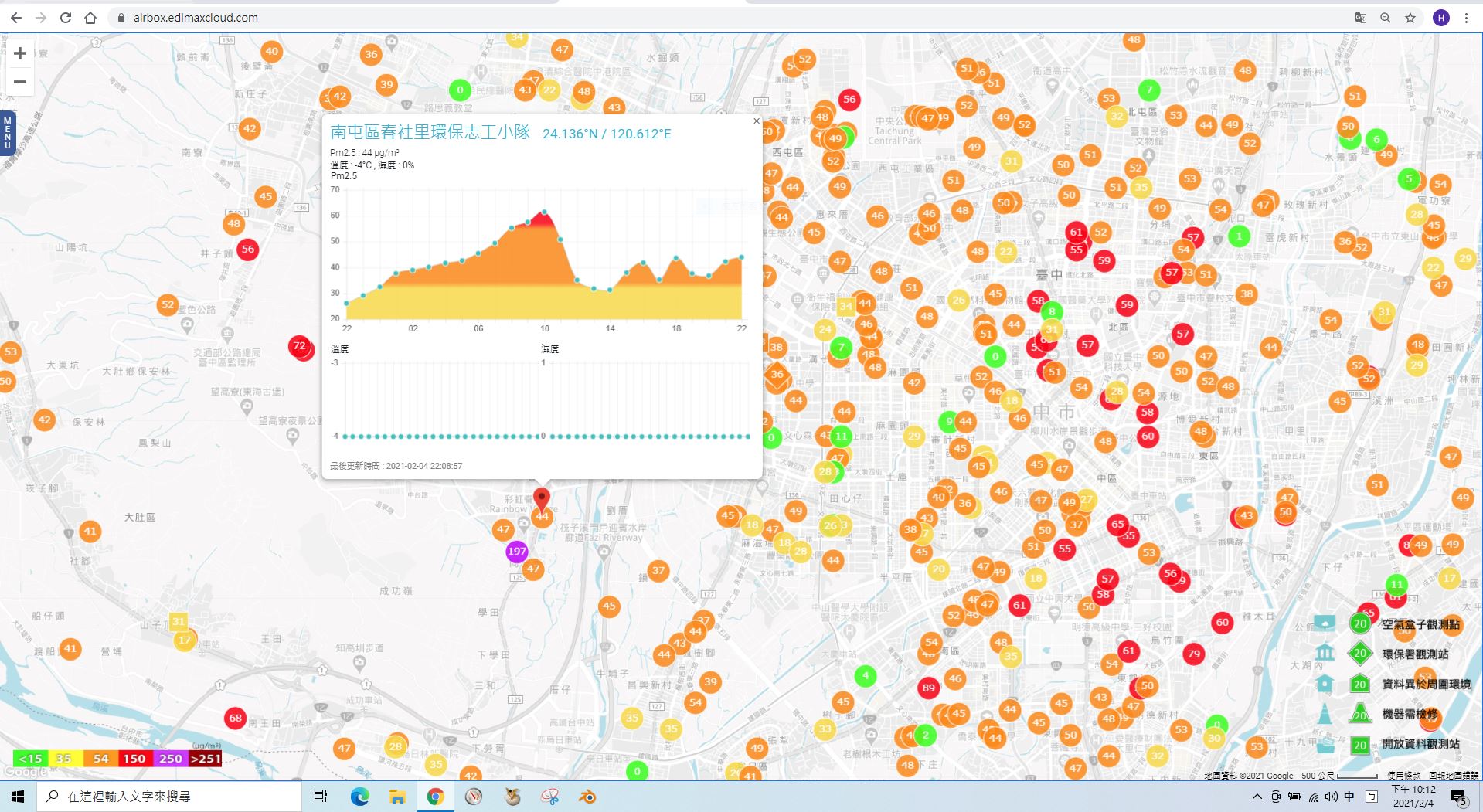
Task: Click the green <15 legend swatch
Action: 30,759
